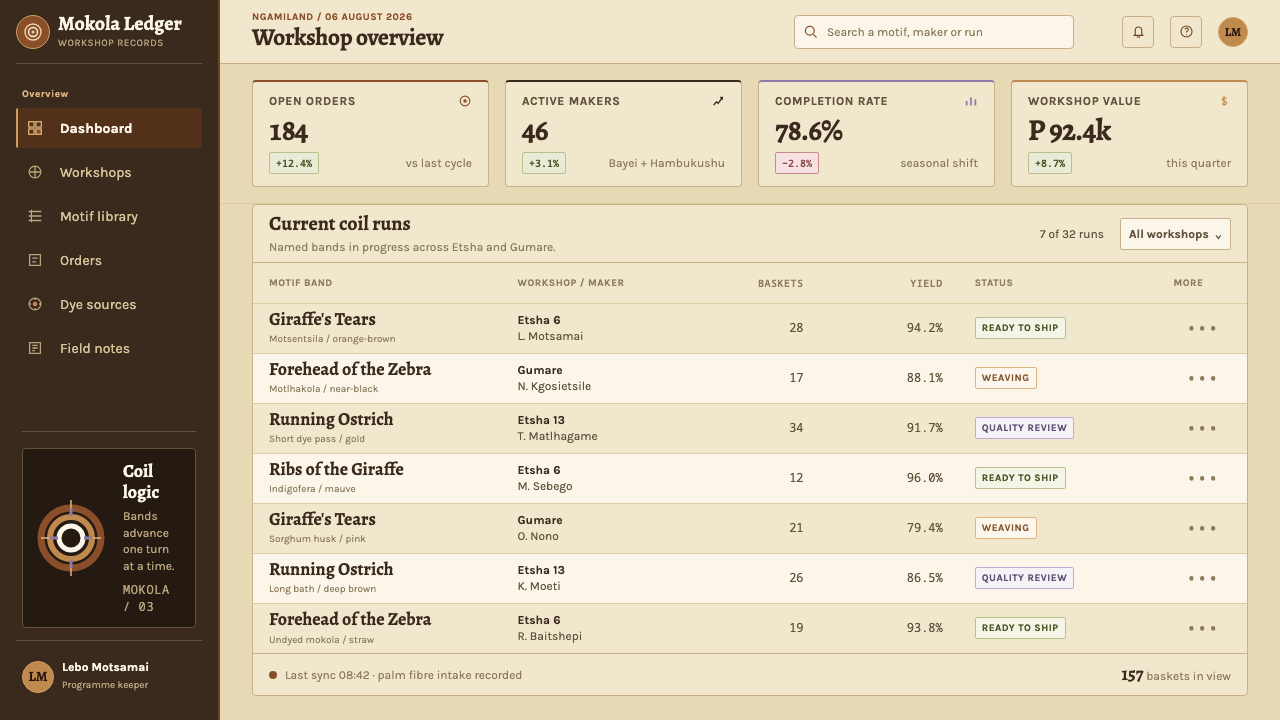This screenshot has width=1280, height=720.
Task: Open more options for Forehead of the Zebra R. Baitshepi
Action: point(1202,628)
